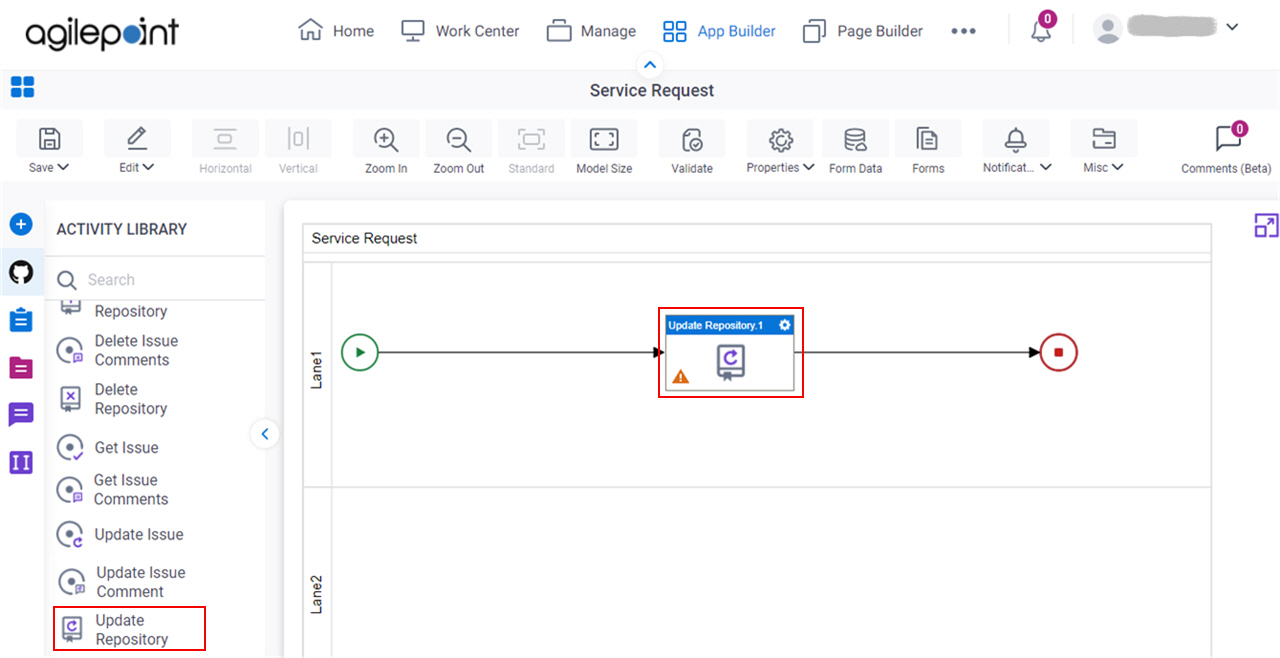
Task: Collapse the Activity Library panel
Action: [264, 434]
